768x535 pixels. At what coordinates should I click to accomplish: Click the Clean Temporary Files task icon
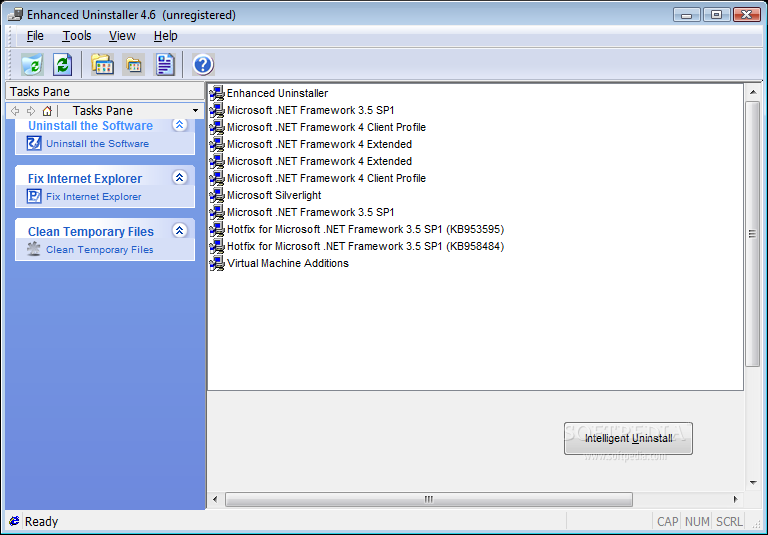tap(34, 249)
